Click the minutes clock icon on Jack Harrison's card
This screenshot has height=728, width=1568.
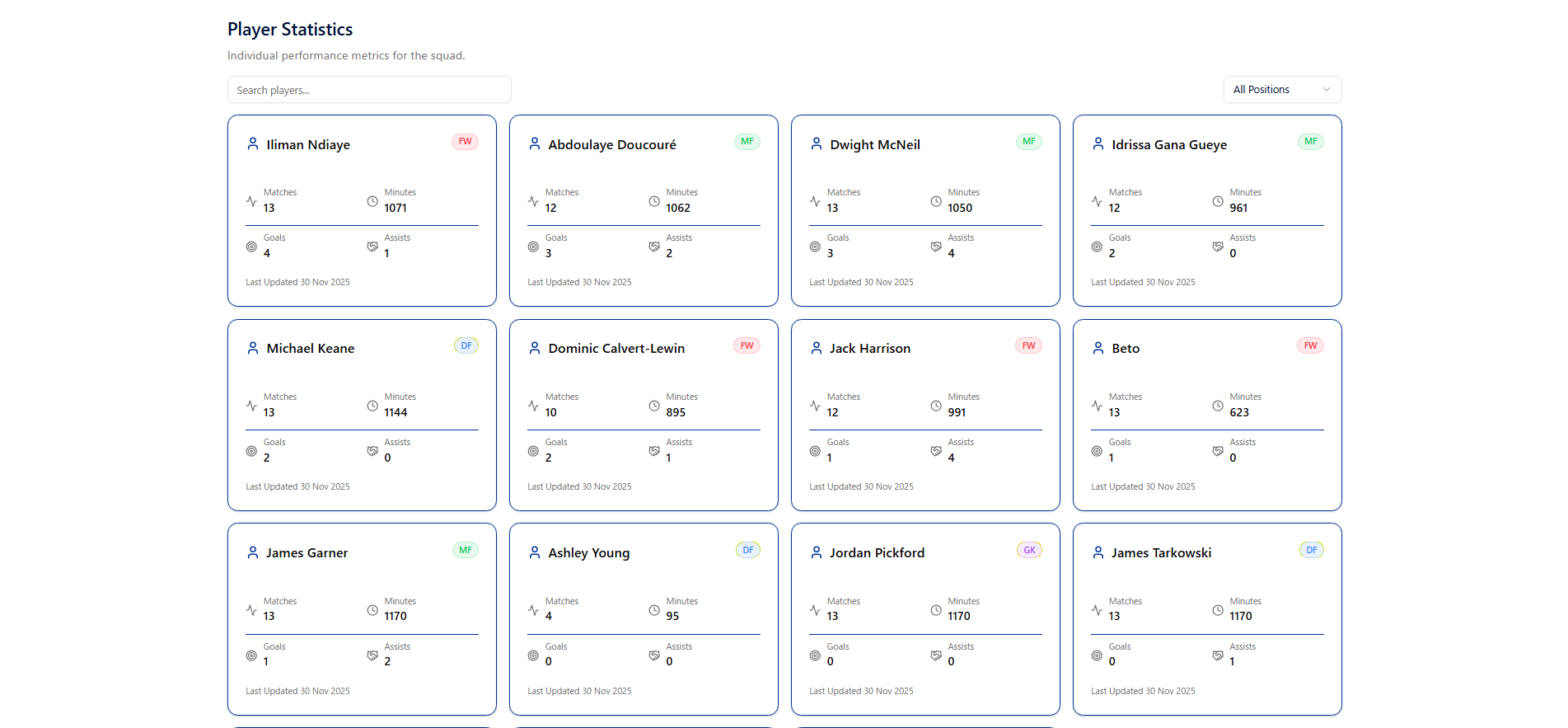936,406
